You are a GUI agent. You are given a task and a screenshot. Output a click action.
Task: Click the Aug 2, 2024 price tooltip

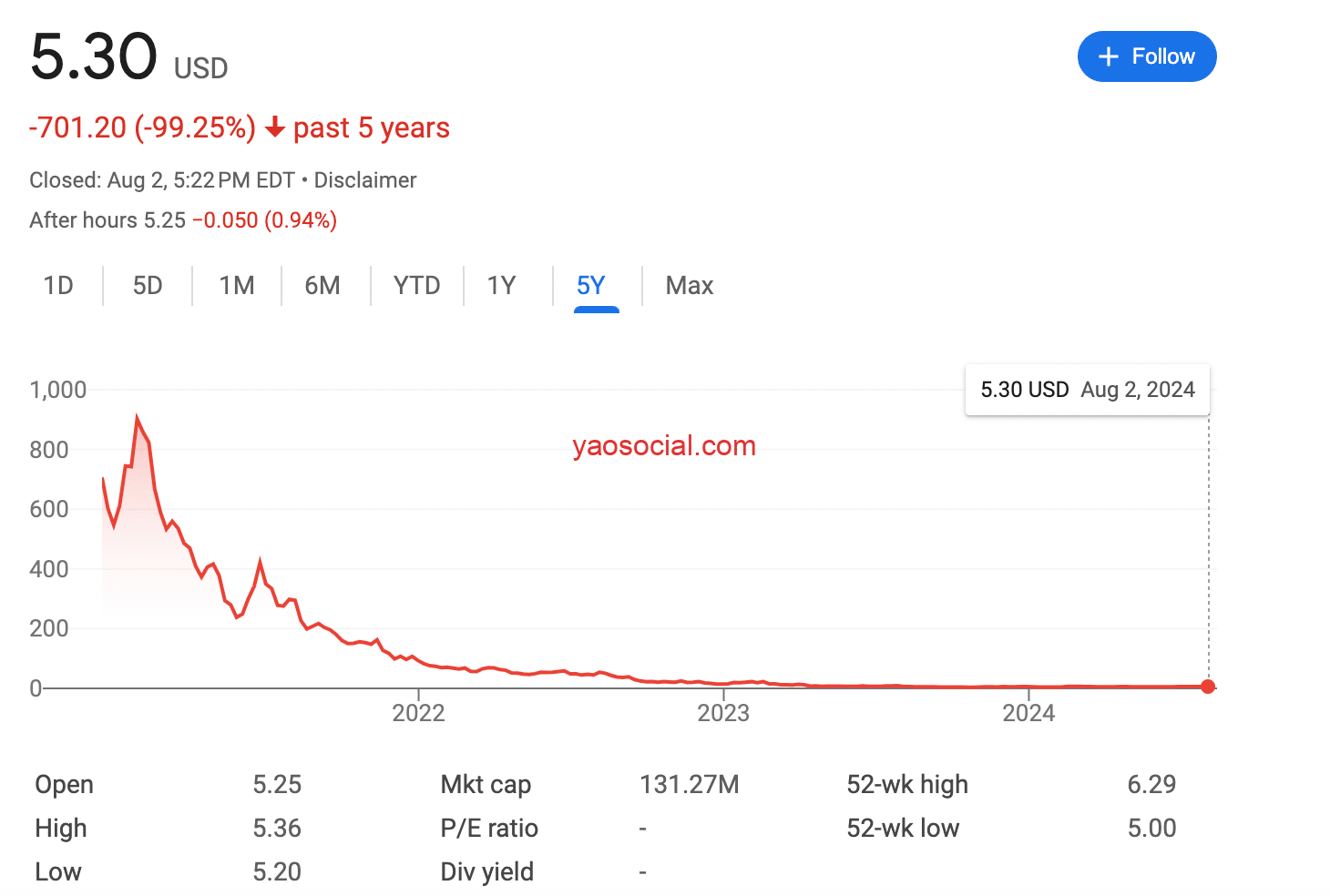click(x=1087, y=390)
